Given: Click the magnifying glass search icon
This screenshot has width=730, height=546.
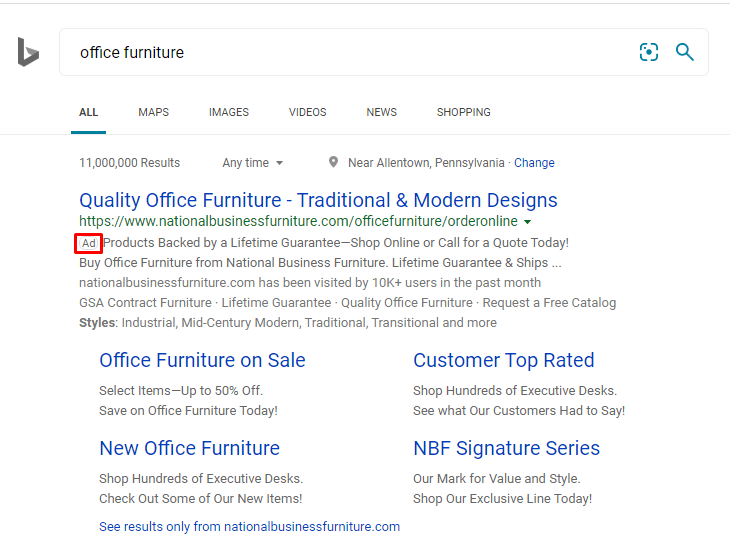Looking at the screenshot, I should click(x=684, y=52).
